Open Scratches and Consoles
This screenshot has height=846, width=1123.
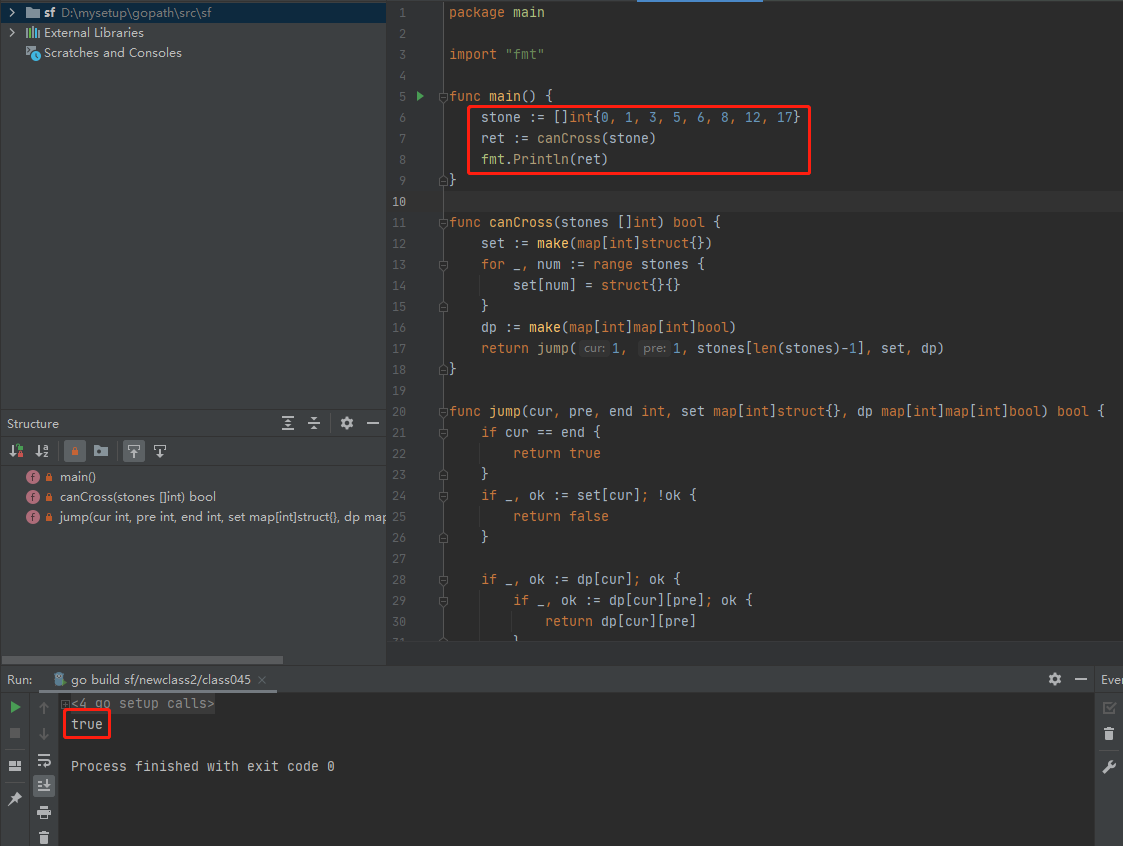click(x=112, y=53)
